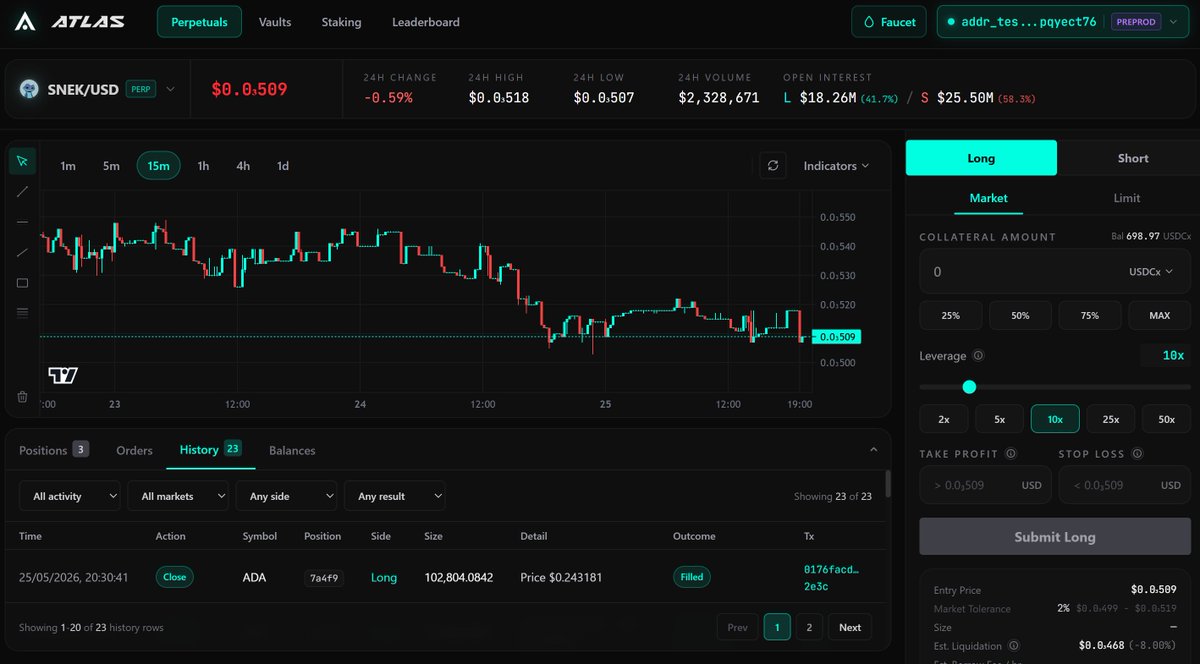The image size is (1200, 664).
Task: Go to the Leaderboard page
Action: tap(426, 22)
